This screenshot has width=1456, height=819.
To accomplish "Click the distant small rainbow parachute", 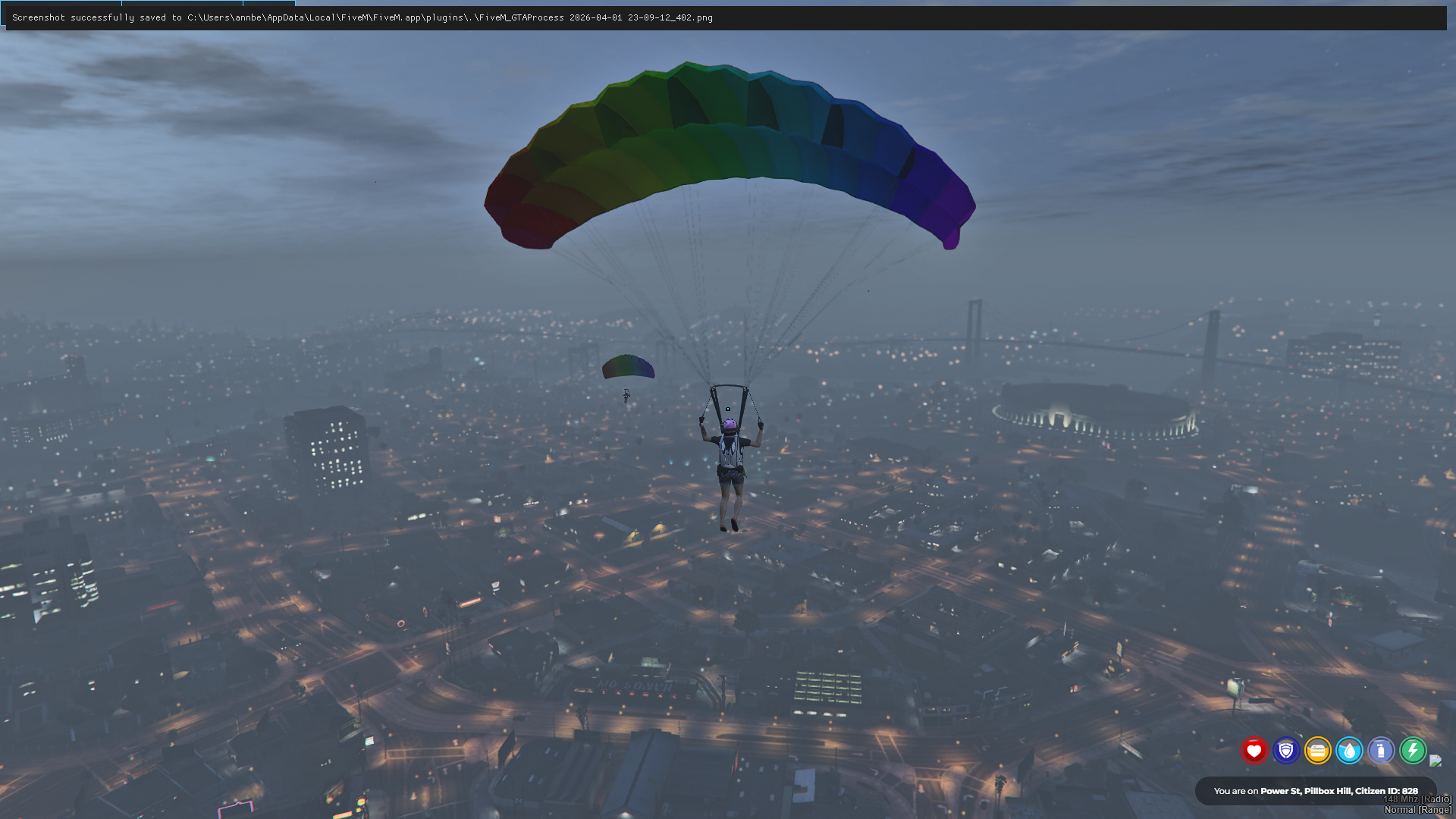I will [628, 367].
